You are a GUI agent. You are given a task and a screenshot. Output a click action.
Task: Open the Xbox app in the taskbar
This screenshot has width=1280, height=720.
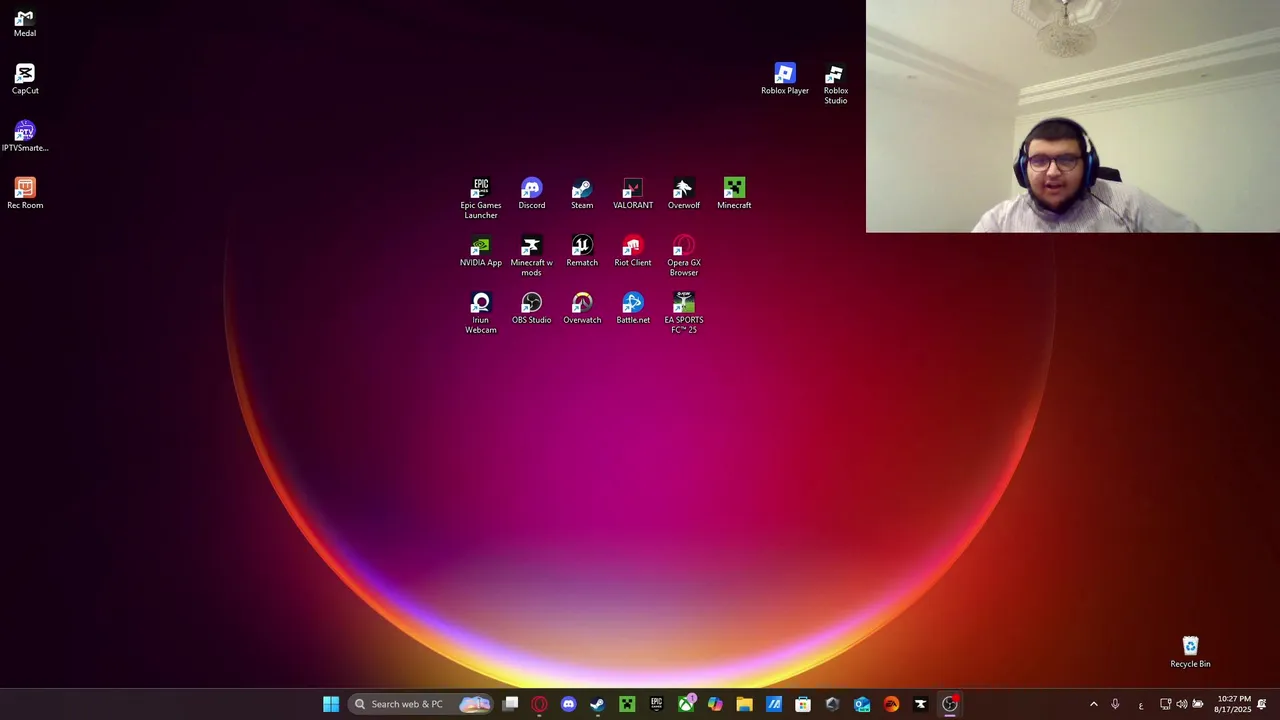(x=686, y=704)
